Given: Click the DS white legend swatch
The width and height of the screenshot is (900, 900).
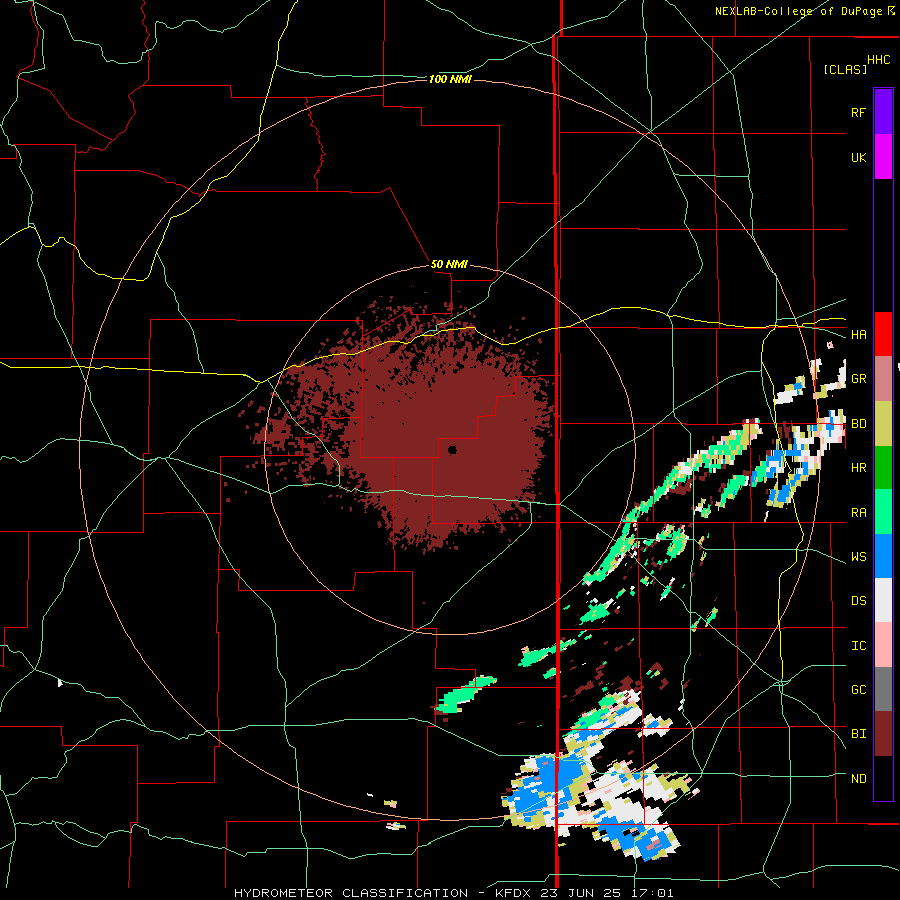Looking at the screenshot, I should point(883,600).
